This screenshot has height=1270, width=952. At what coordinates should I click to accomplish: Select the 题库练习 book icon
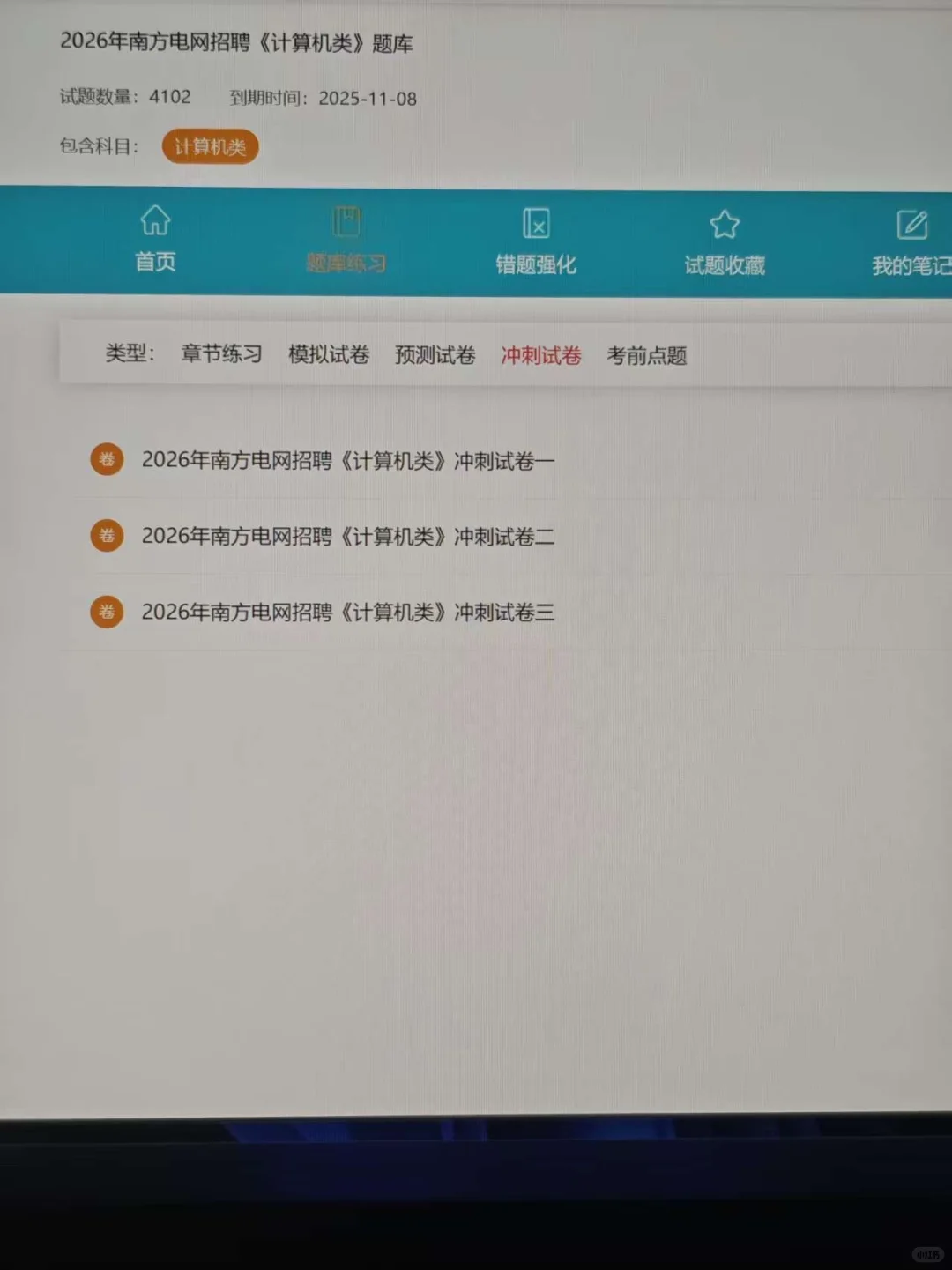click(346, 222)
